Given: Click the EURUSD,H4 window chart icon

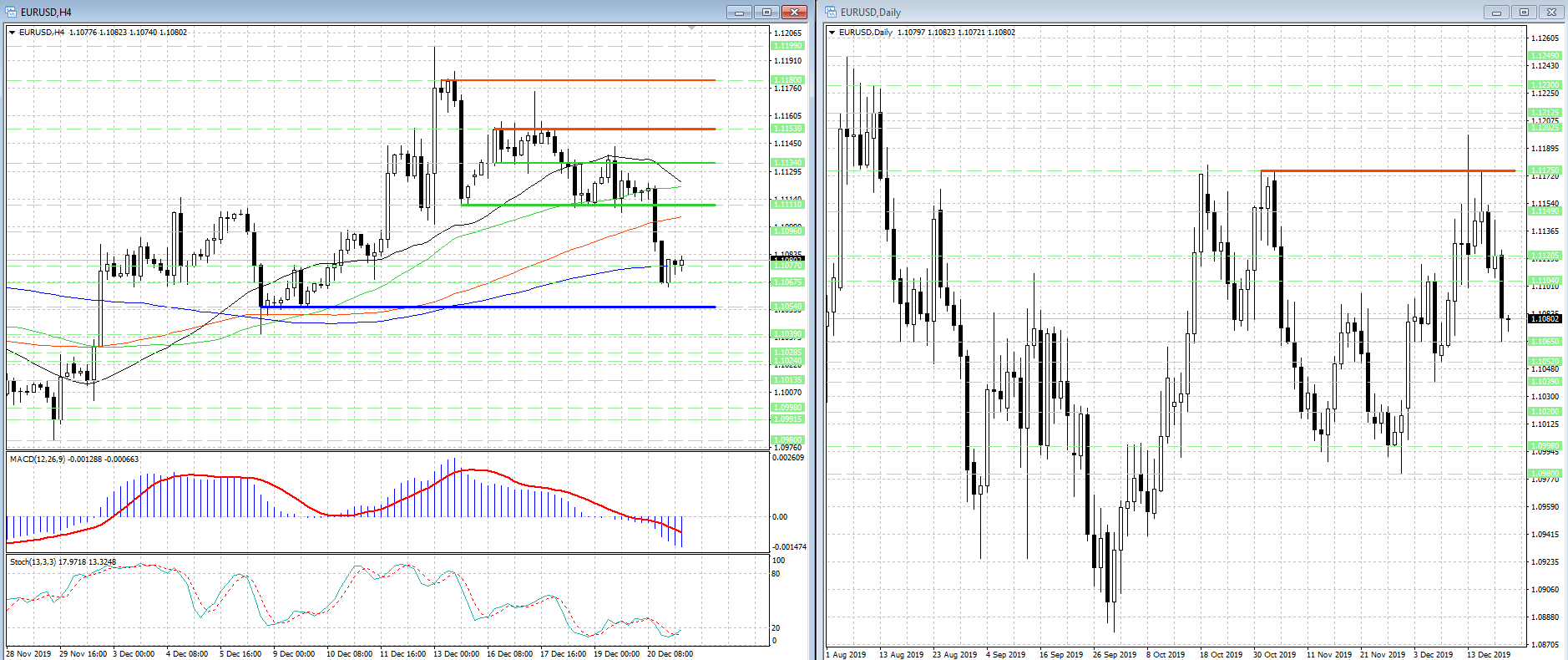Looking at the screenshot, I should tap(12, 12).
